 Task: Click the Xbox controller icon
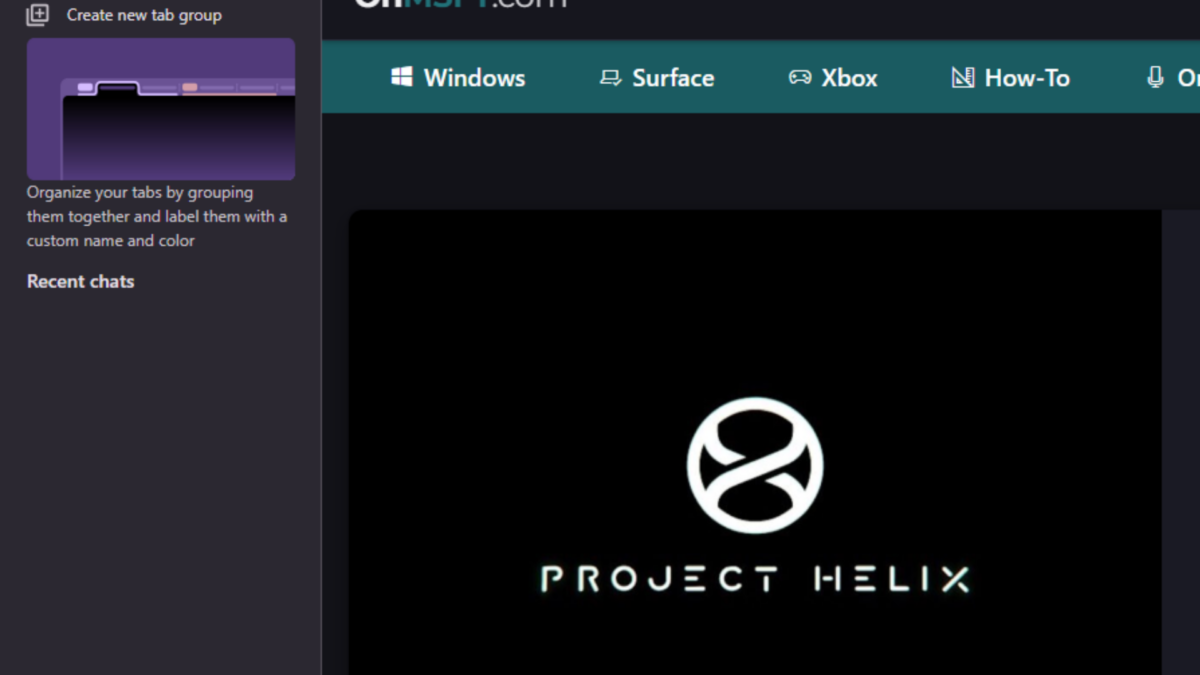tap(800, 77)
